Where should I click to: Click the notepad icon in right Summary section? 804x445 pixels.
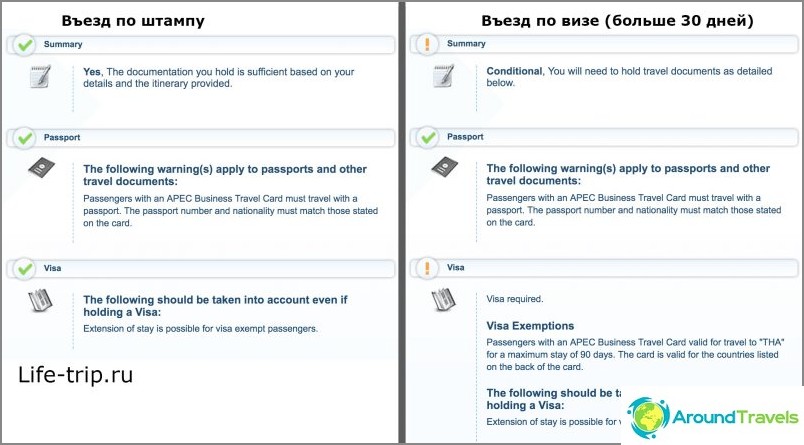[x=444, y=75]
